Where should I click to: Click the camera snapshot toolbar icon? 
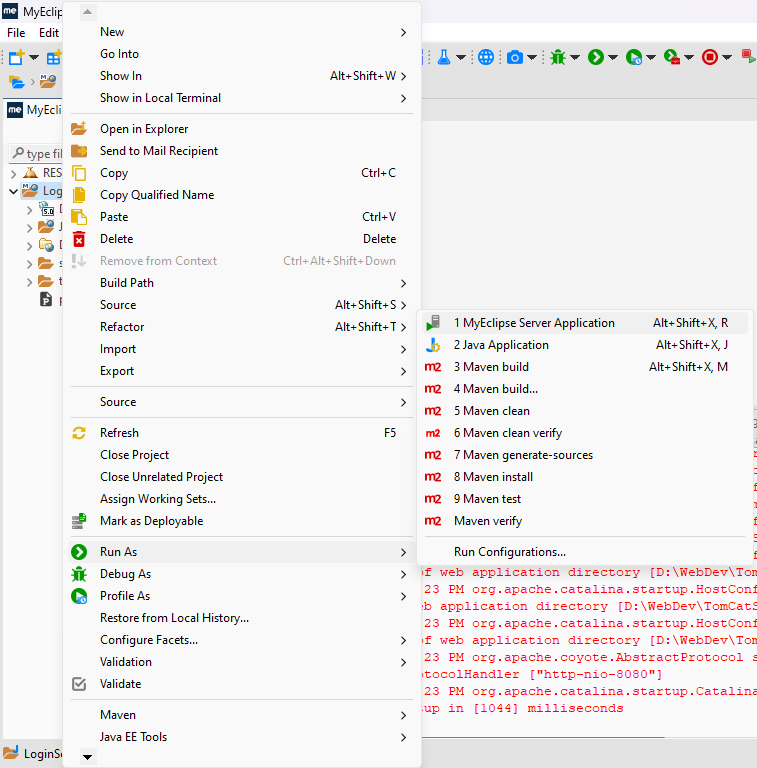pos(514,57)
